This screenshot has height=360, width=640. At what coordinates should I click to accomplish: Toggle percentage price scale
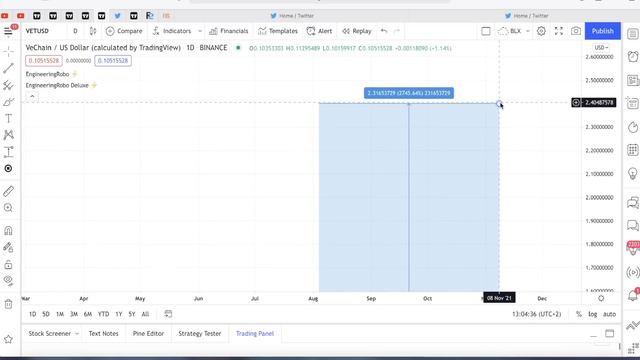[579, 314]
